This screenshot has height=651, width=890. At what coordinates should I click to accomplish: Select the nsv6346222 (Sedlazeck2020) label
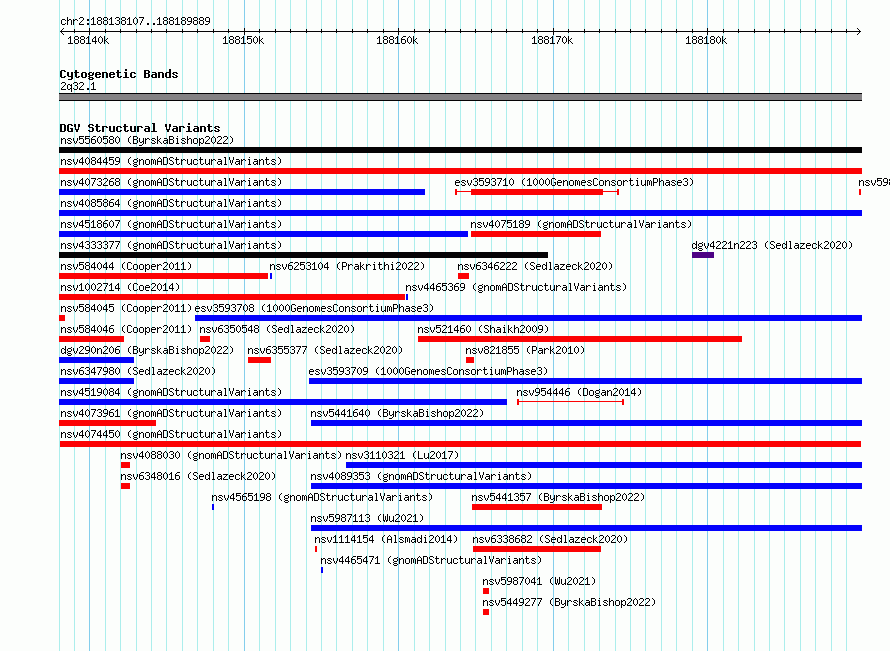pos(535,266)
